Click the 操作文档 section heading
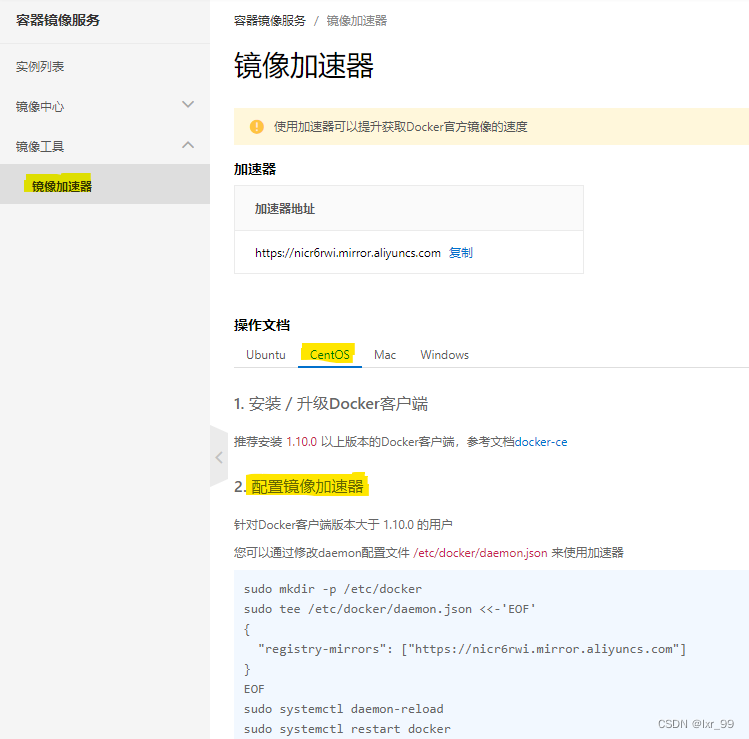This screenshot has height=739, width=749. tap(262, 325)
